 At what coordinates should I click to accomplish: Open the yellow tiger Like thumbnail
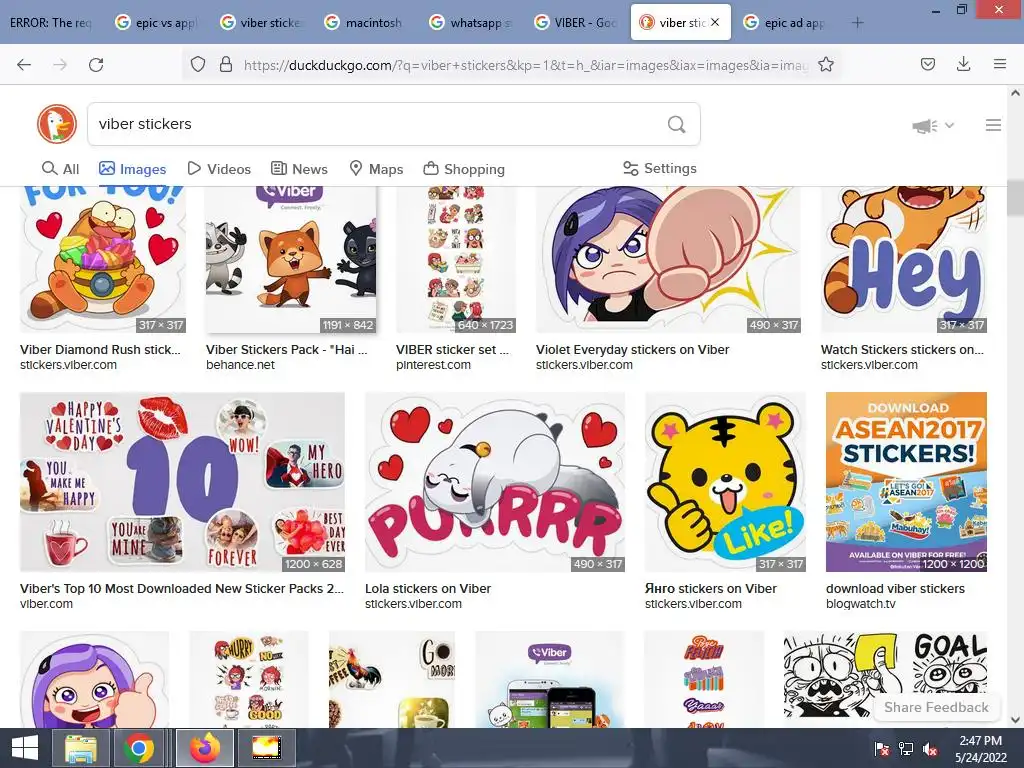(725, 482)
